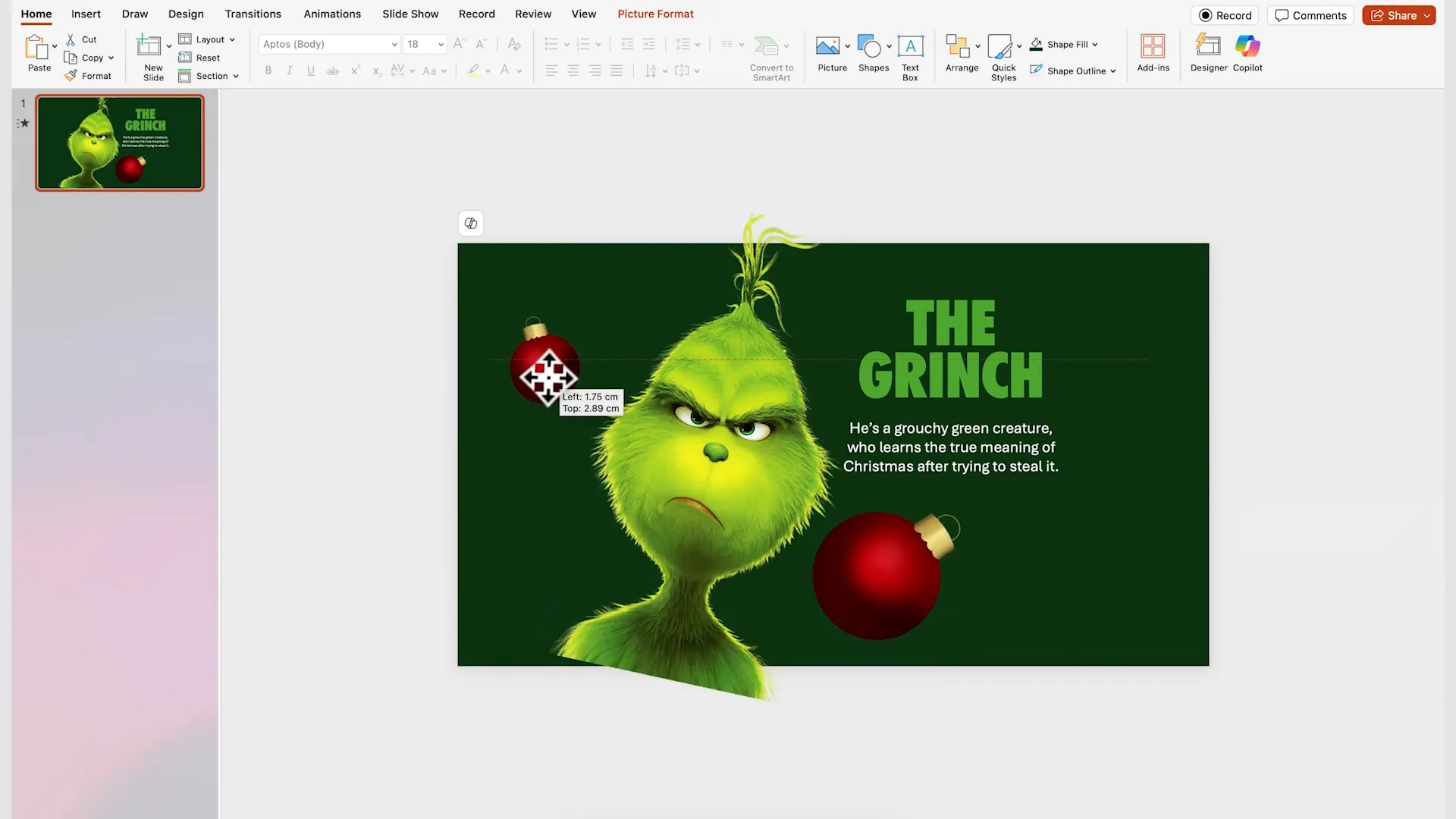
Task: Pick the font color
Action: (505, 71)
